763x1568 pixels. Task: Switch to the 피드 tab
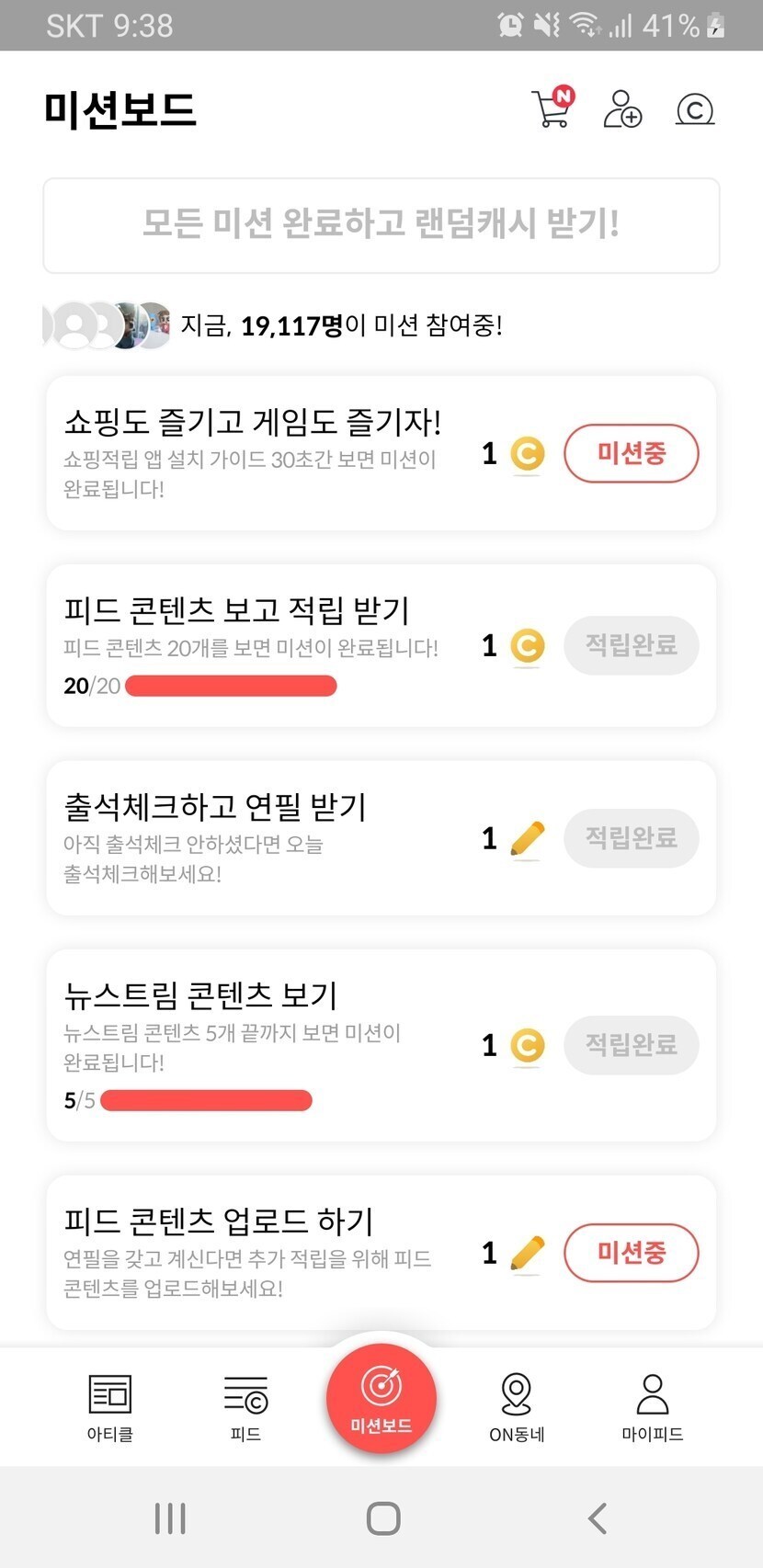click(x=245, y=1407)
